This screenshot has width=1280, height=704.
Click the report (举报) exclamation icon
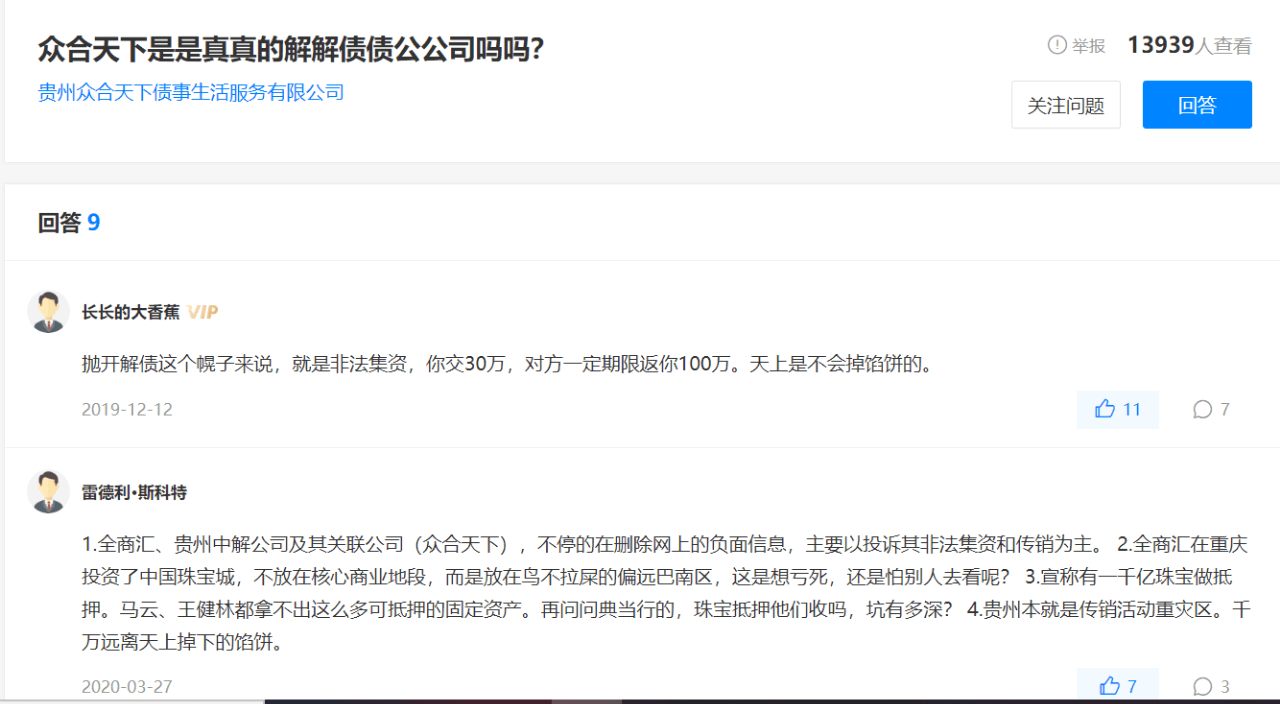pyautogui.click(x=1057, y=45)
